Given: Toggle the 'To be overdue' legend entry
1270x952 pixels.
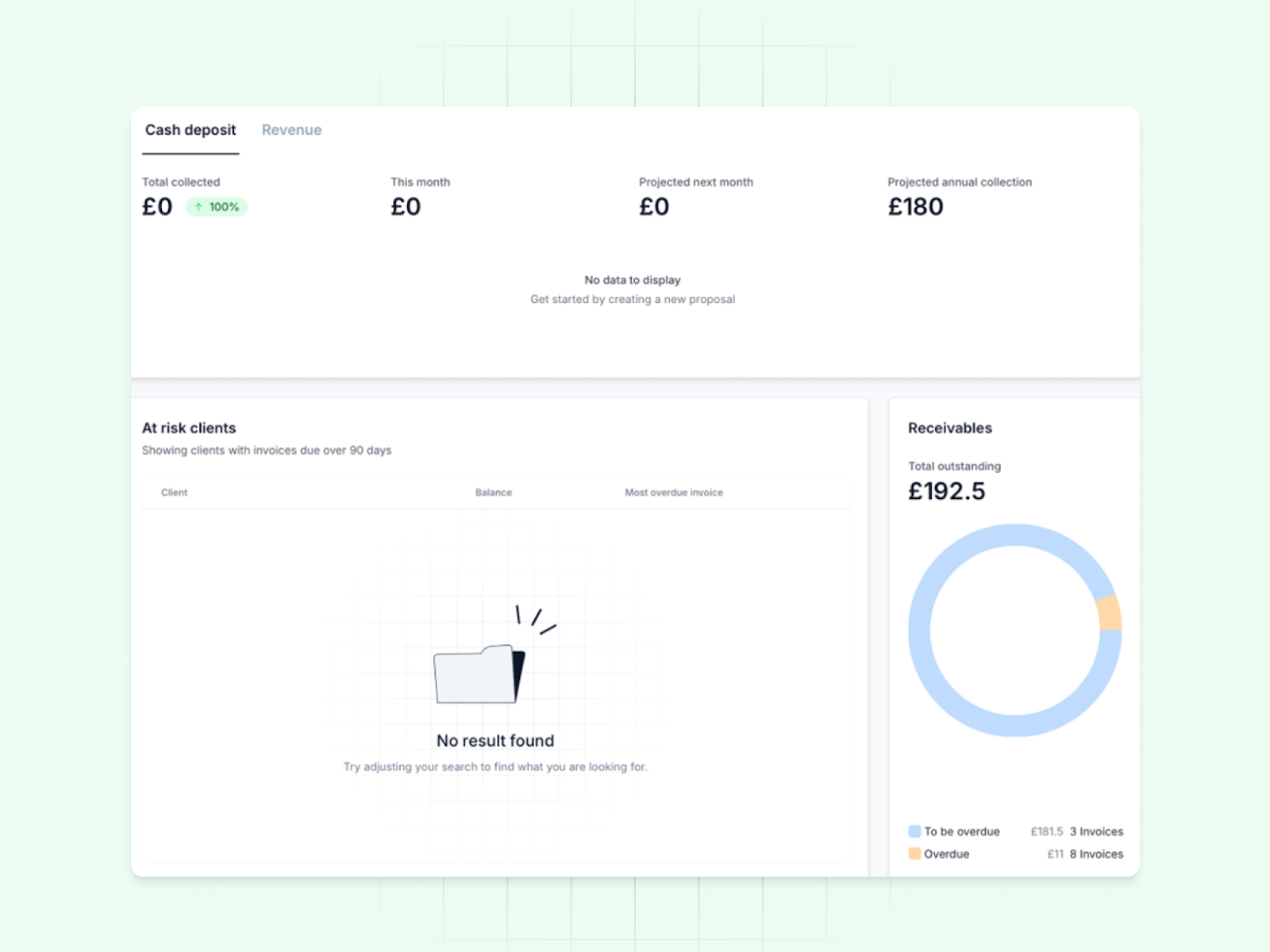Looking at the screenshot, I should click(x=961, y=831).
